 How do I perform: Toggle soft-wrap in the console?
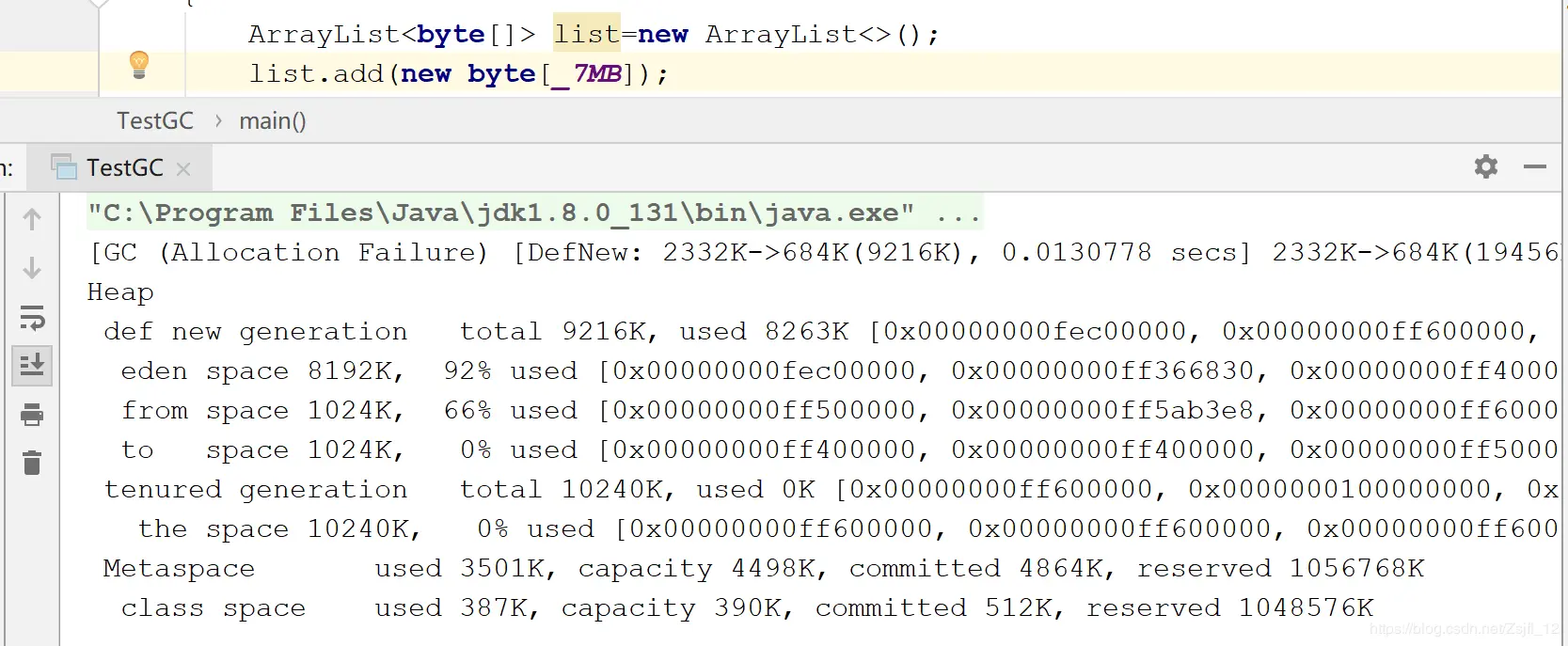coord(32,318)
